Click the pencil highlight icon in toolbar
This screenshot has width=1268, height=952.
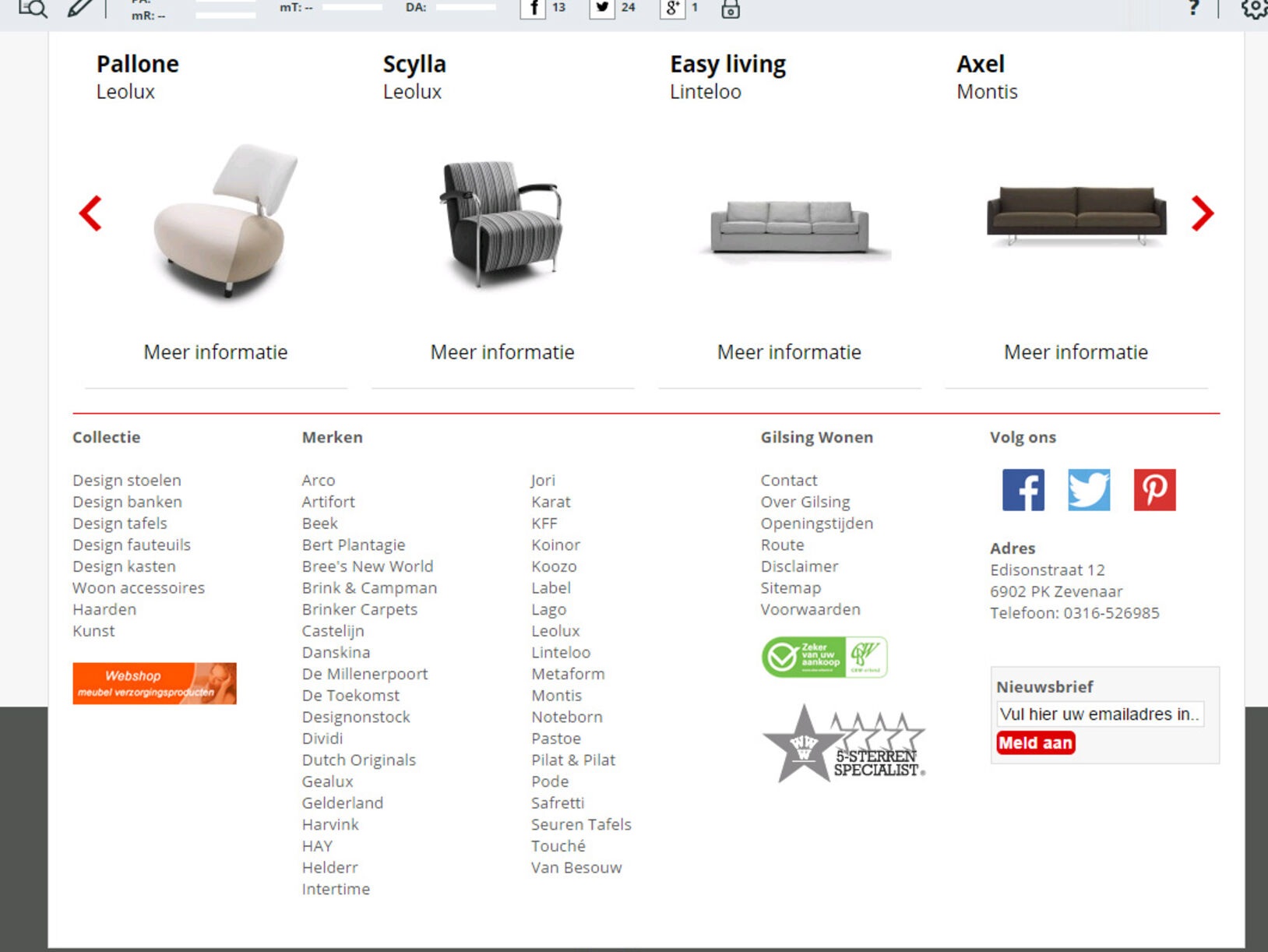click(79, 8)
